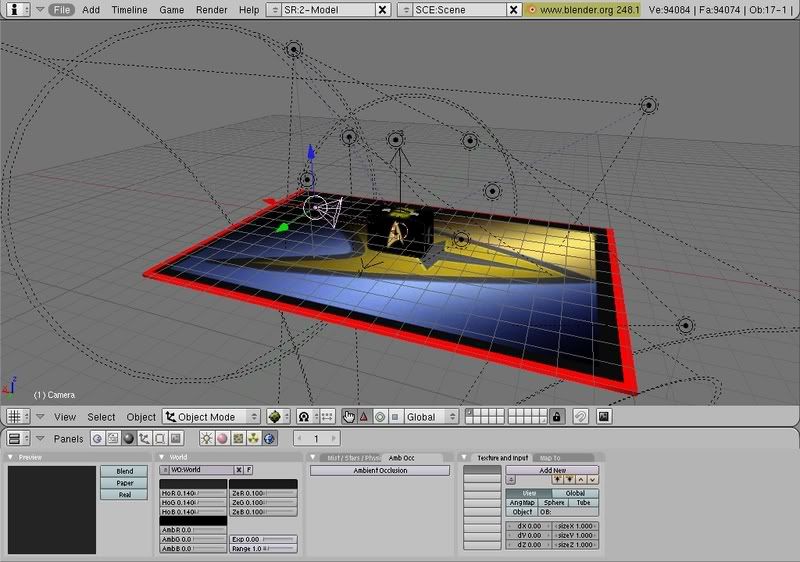Click the proportional edit falloff icon

click(x=580, y=417)
